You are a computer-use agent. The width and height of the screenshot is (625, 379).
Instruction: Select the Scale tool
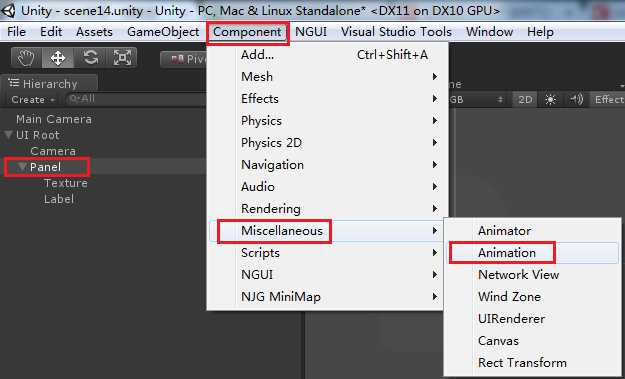tap(122, 58)
